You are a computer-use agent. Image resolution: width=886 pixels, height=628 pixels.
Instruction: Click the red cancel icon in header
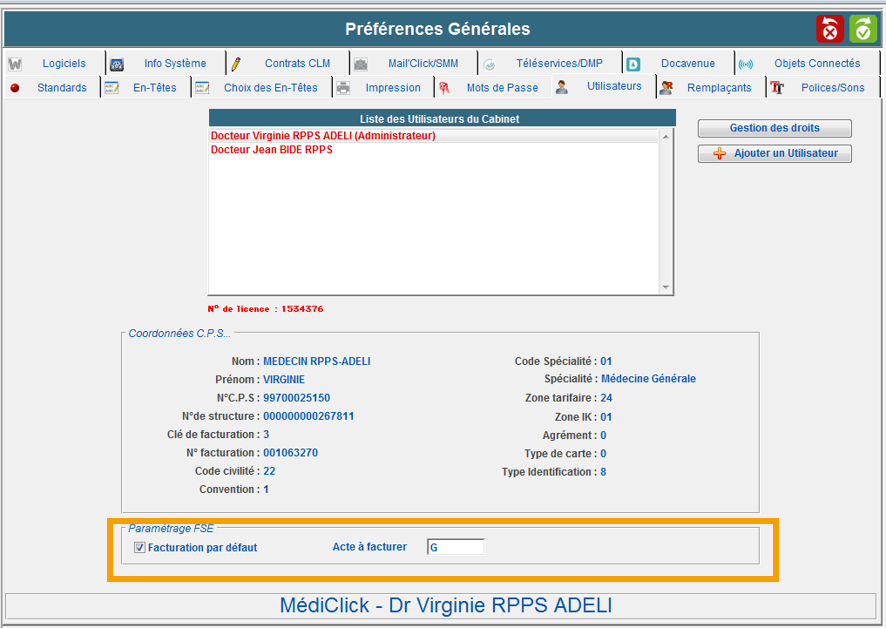(830, 29)
